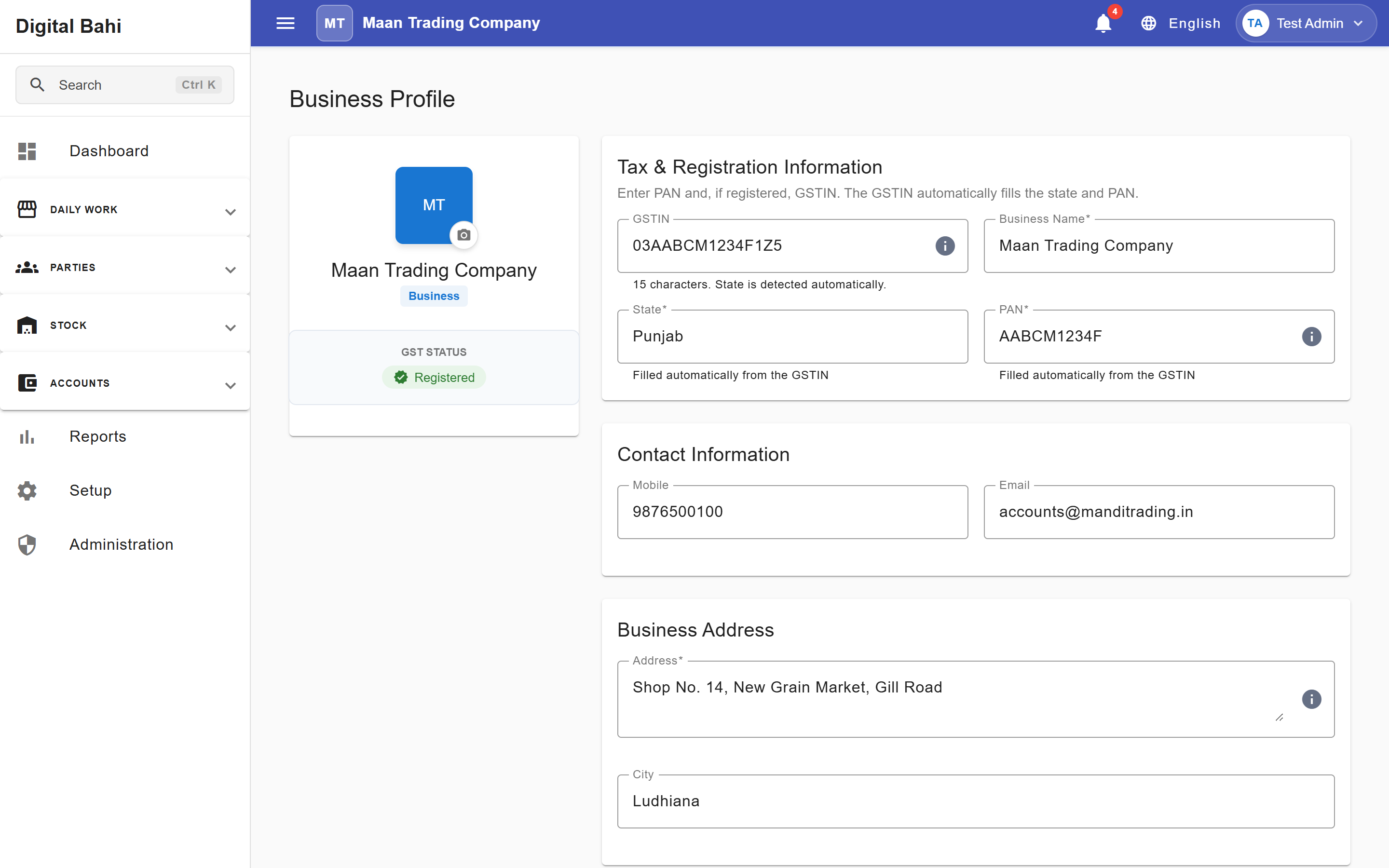Viewport: 1389px width, 868px height.
Task: Show PAN field info icon
Action: [x=1311, y=337]
